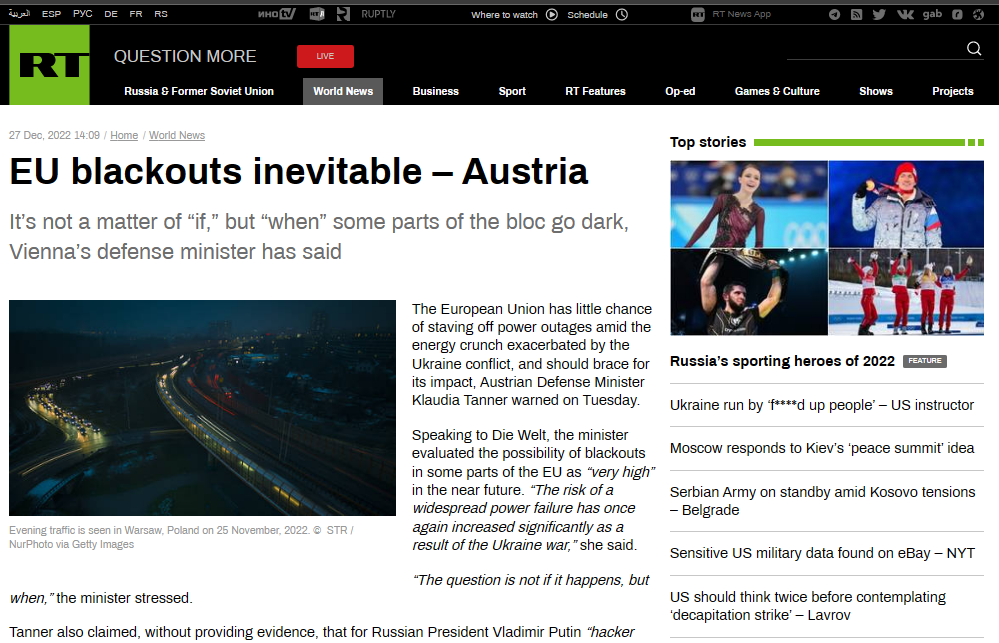Switch to the FR language edition

pos(136,14)
